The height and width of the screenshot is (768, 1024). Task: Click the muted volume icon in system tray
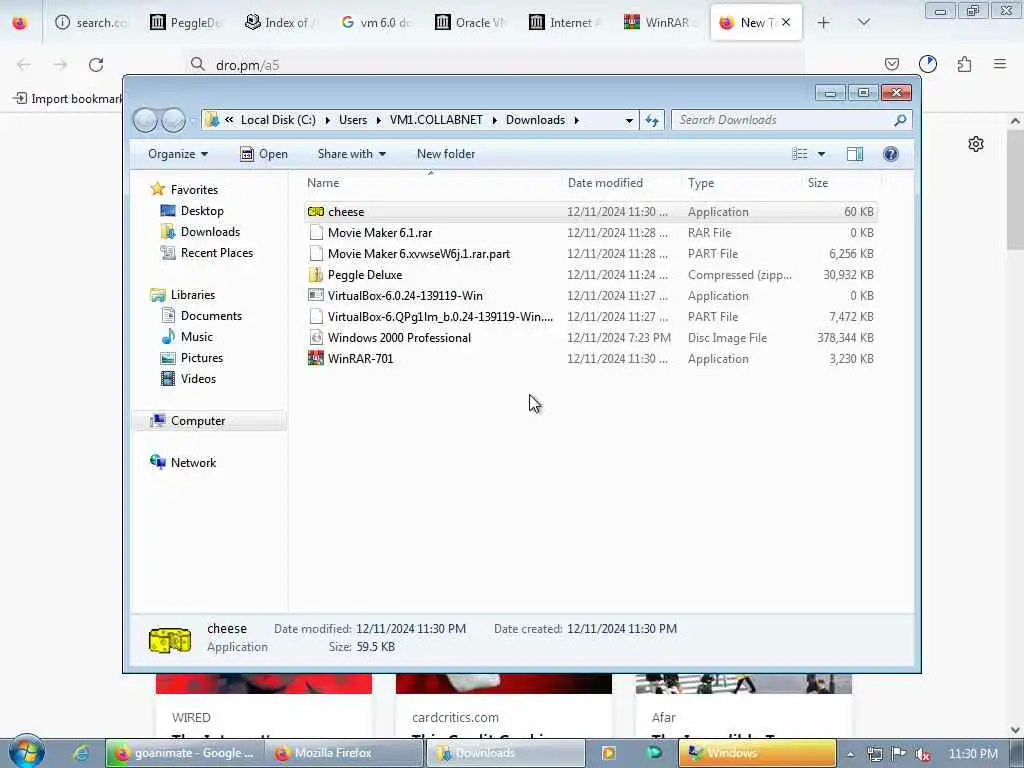pyautogui.click(x=923, y=754)
